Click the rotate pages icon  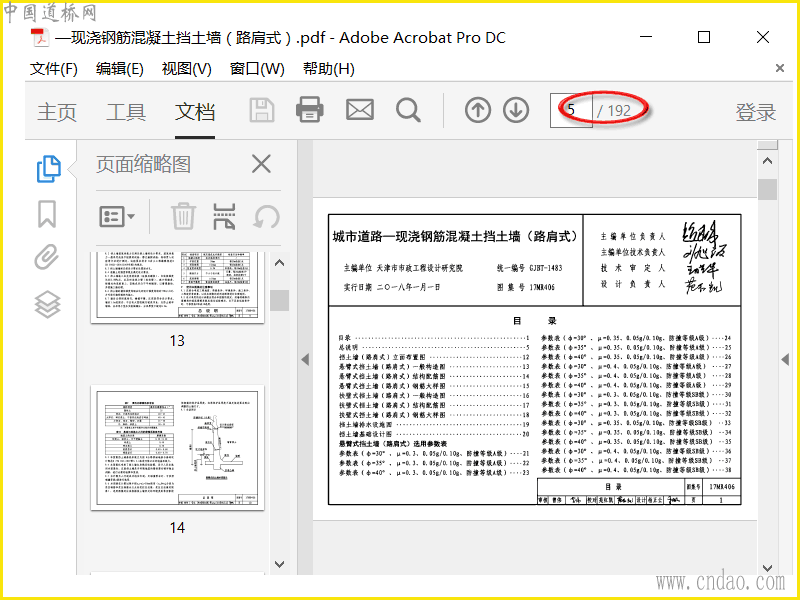tap(266, 217)
